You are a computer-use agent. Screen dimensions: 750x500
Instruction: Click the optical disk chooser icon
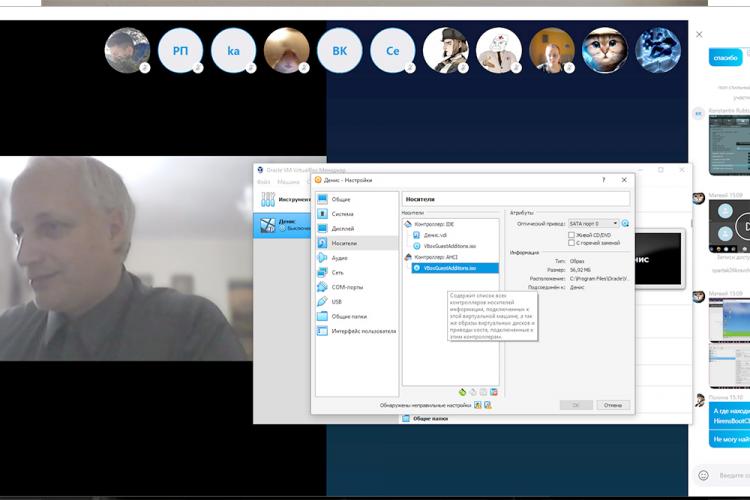click(626, 224)
